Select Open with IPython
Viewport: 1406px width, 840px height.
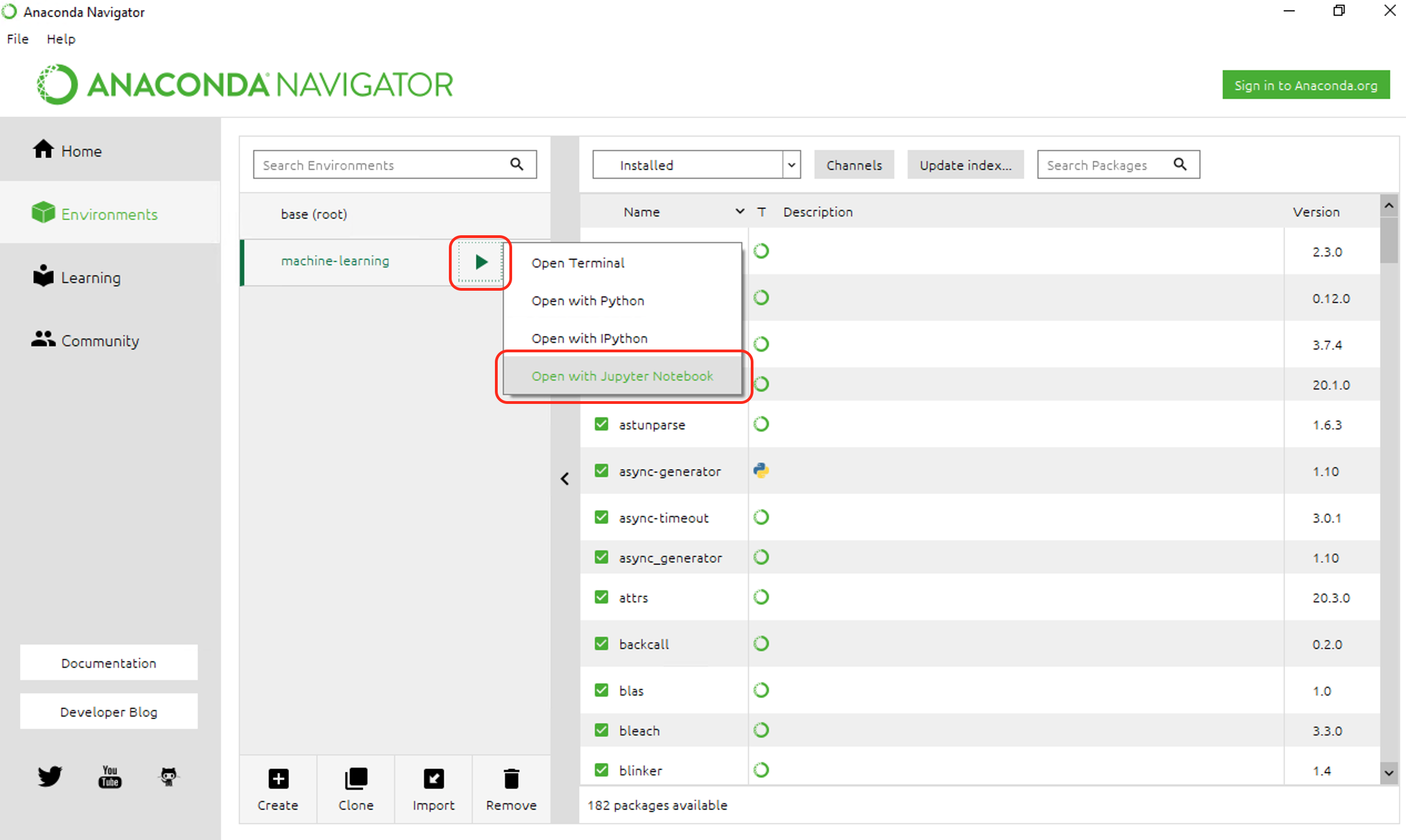(622, 338)
